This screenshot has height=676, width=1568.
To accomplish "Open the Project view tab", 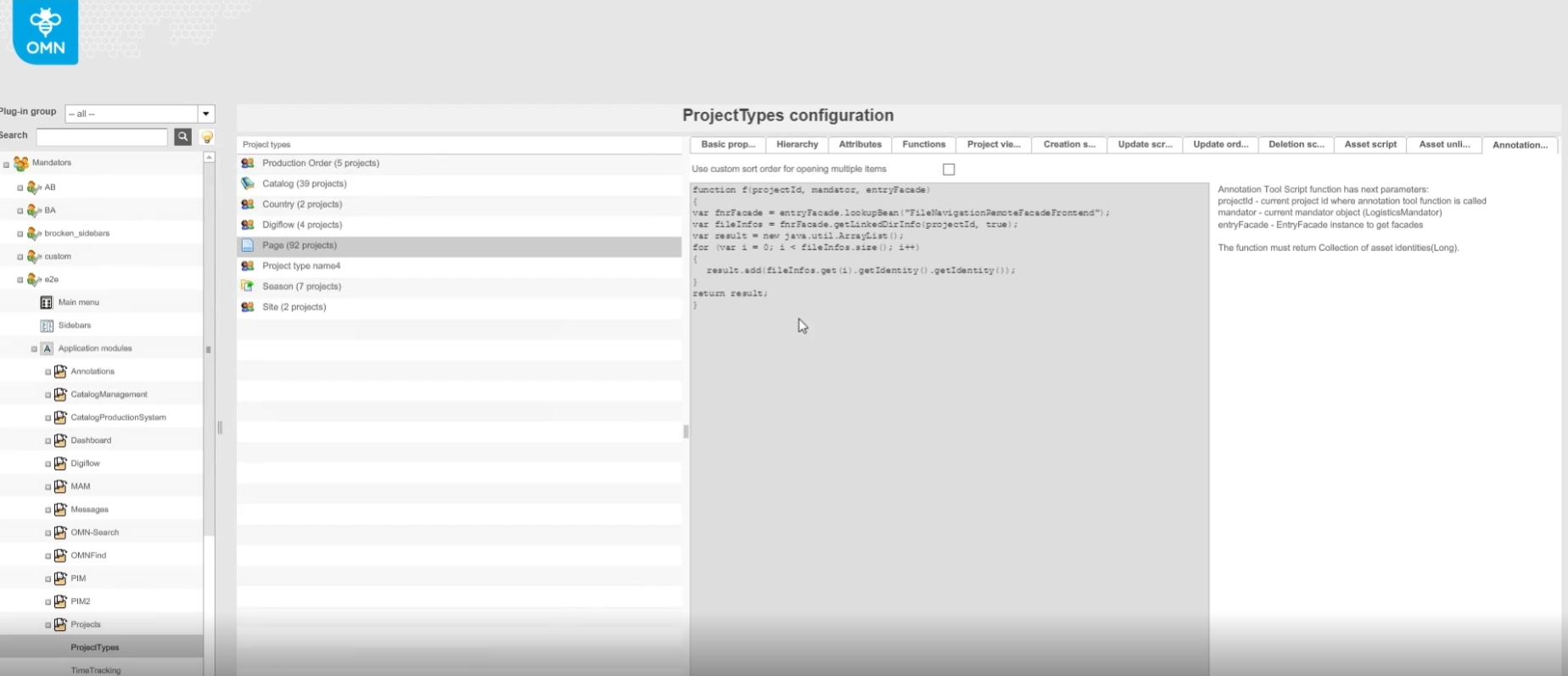I will pos(994,144).
